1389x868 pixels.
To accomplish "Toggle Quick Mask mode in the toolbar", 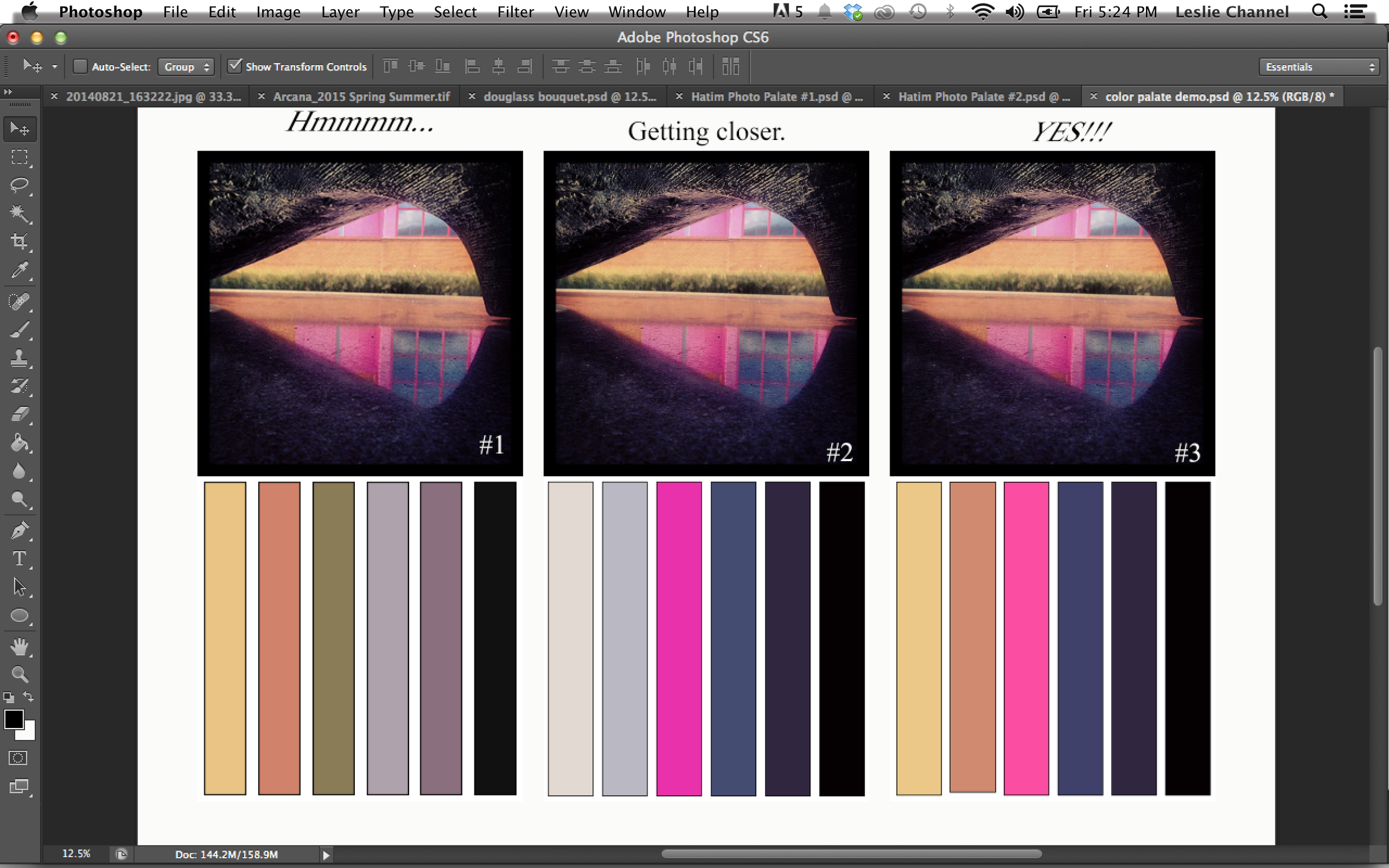I will coord(18,758).
